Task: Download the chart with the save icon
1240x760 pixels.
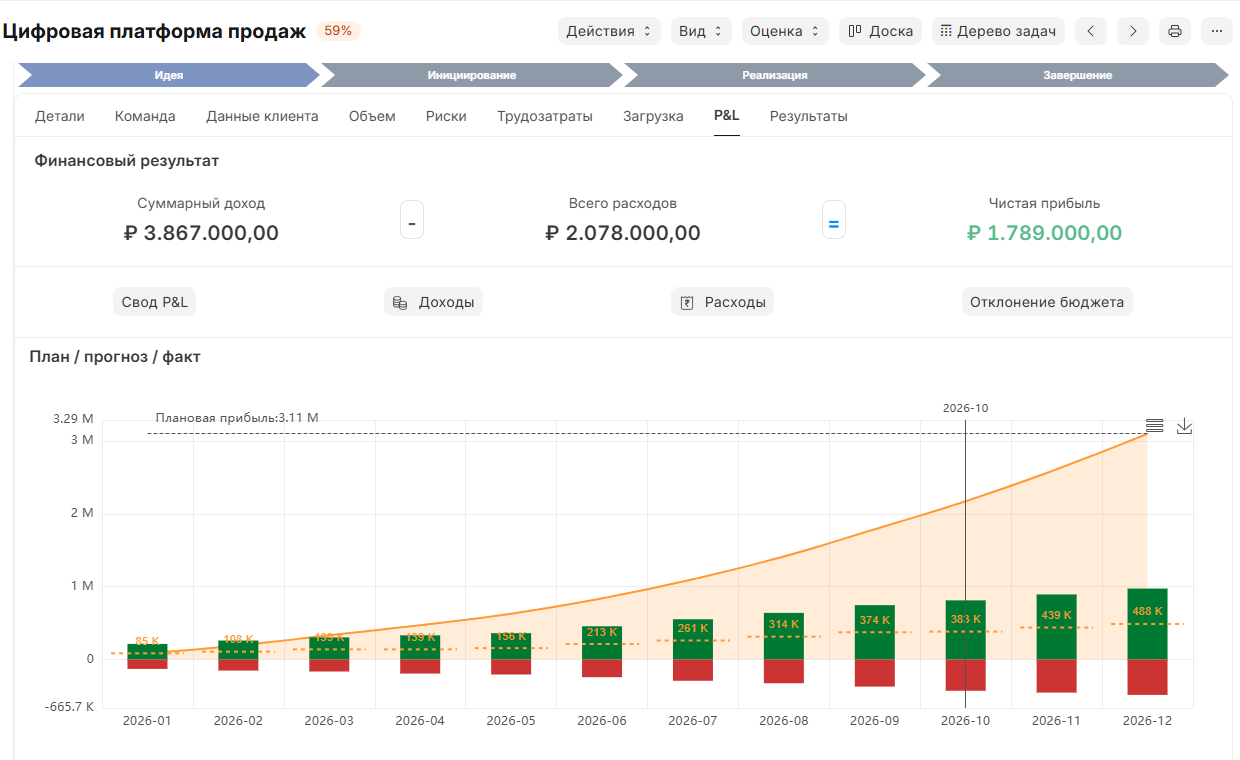Action: pos(1184,425)
